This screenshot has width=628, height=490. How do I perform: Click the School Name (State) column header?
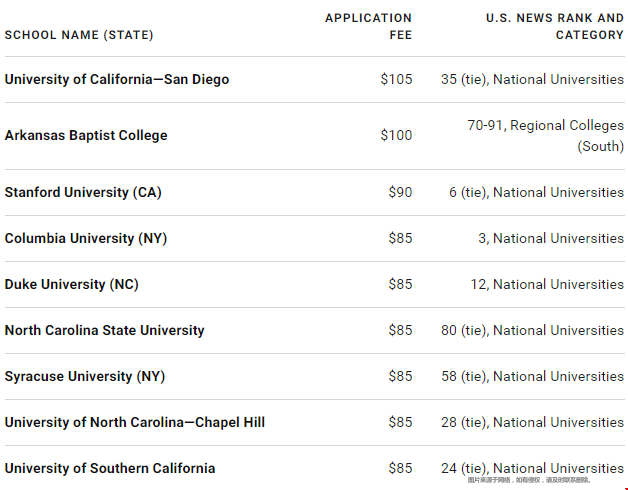tap(79, 35)
